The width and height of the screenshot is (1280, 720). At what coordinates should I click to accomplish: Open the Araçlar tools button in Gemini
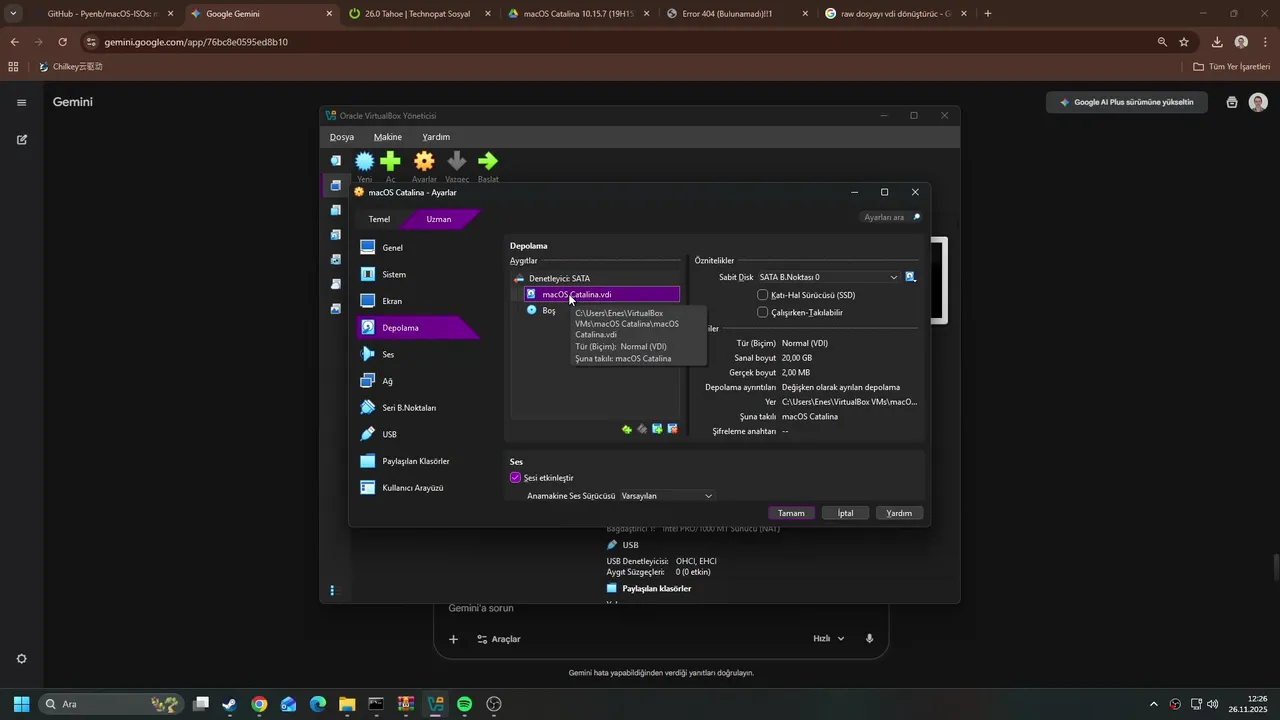[x=498, y=639]
